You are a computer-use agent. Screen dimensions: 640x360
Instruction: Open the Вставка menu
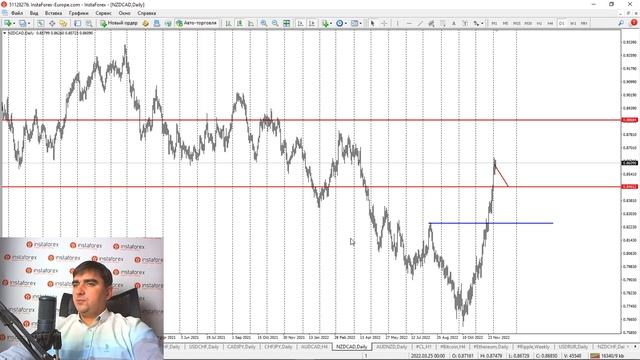coord(53,13)
